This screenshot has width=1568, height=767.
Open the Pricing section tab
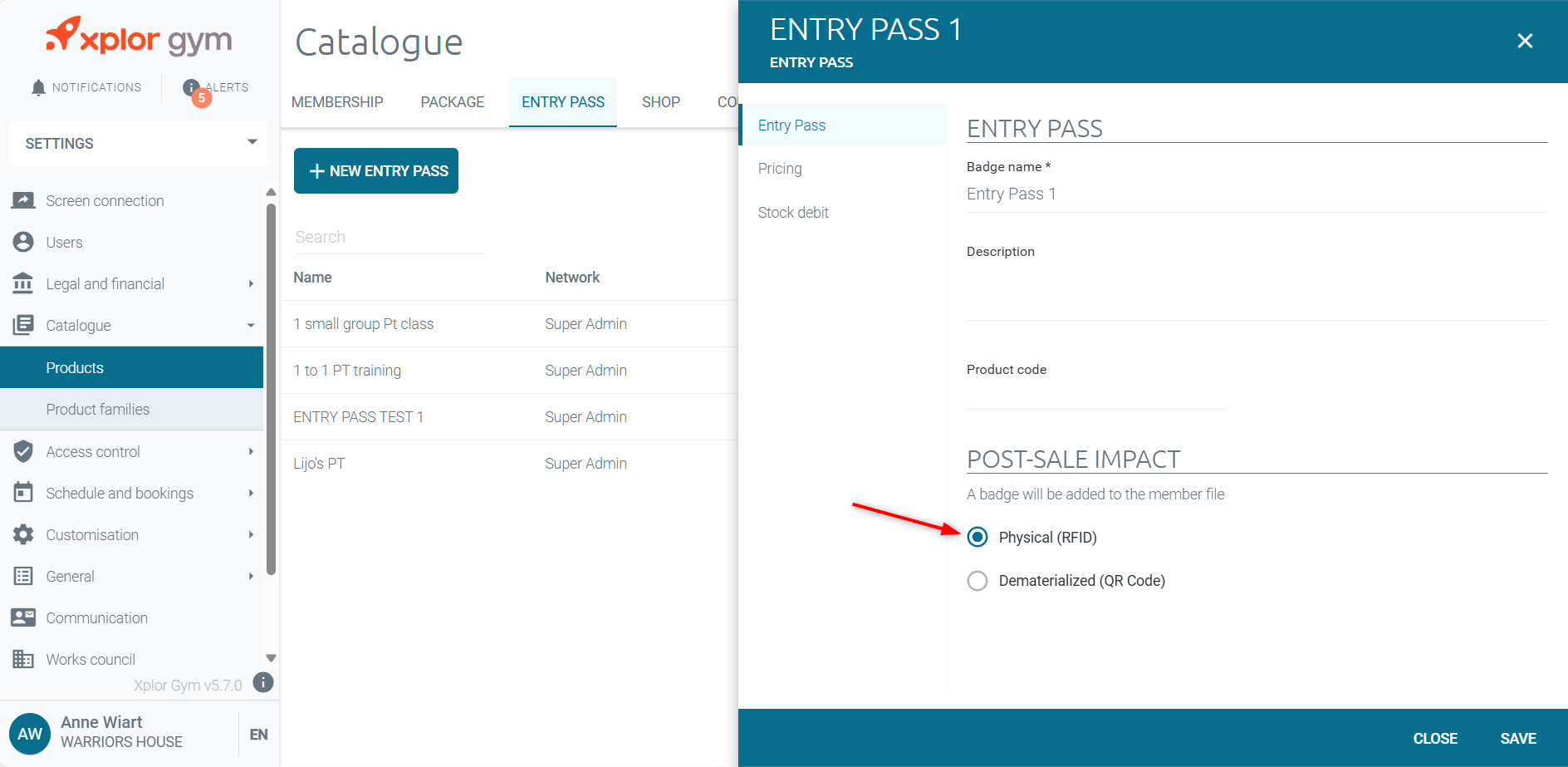(x=780, y=169)
